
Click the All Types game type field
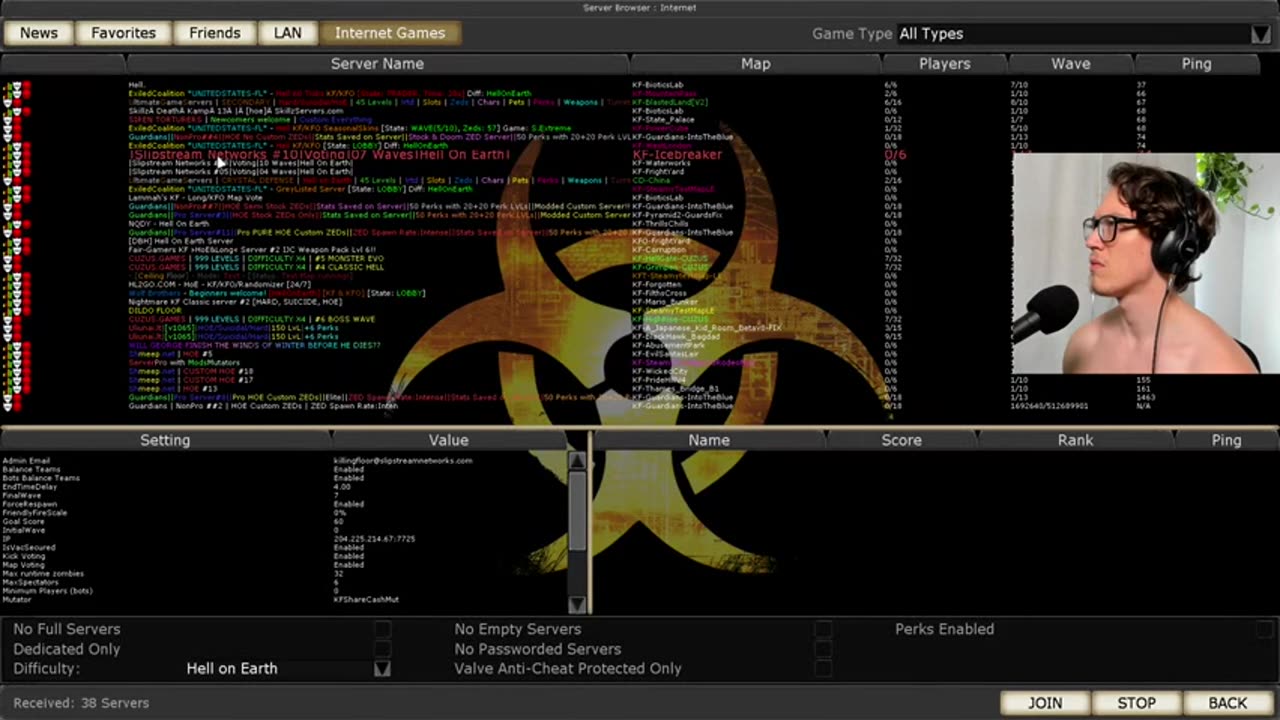pos(1073,34)
